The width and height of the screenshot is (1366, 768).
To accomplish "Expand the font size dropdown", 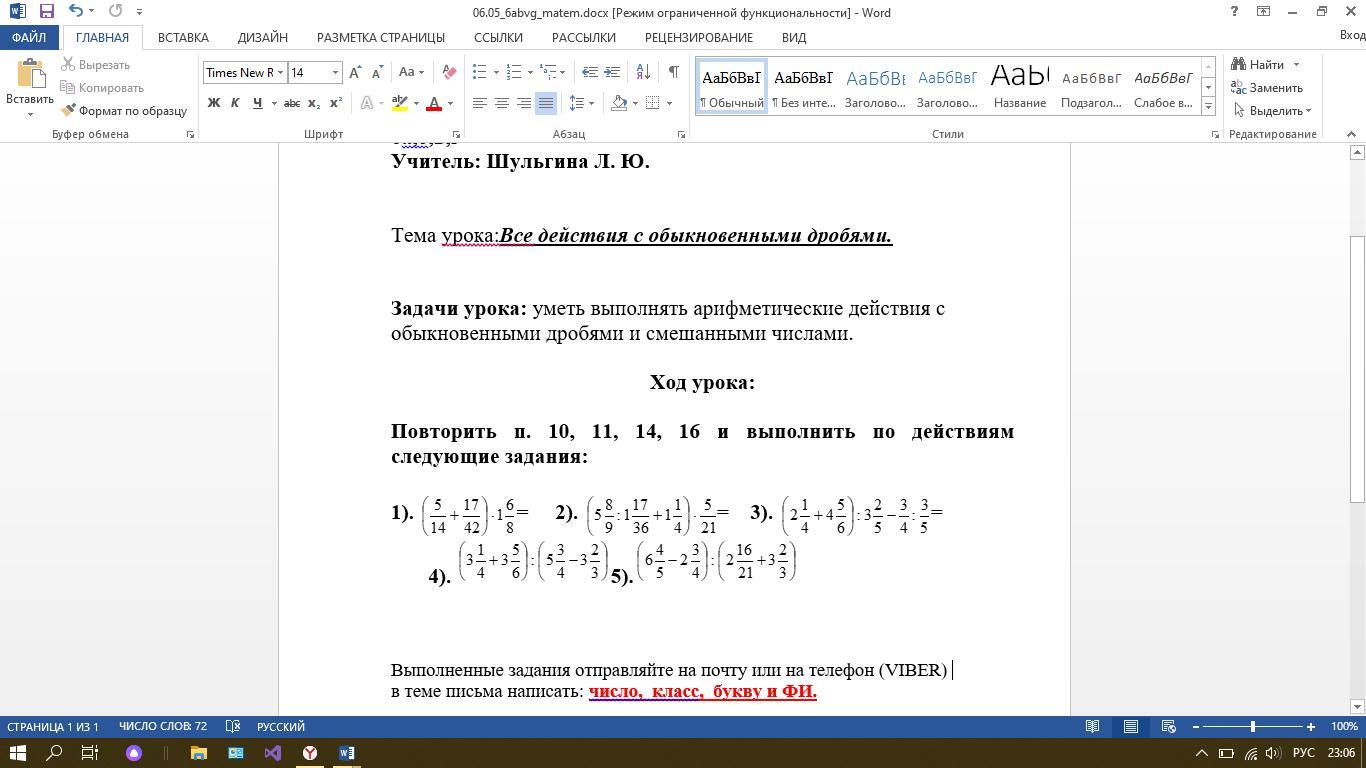I will pos(335,72).
